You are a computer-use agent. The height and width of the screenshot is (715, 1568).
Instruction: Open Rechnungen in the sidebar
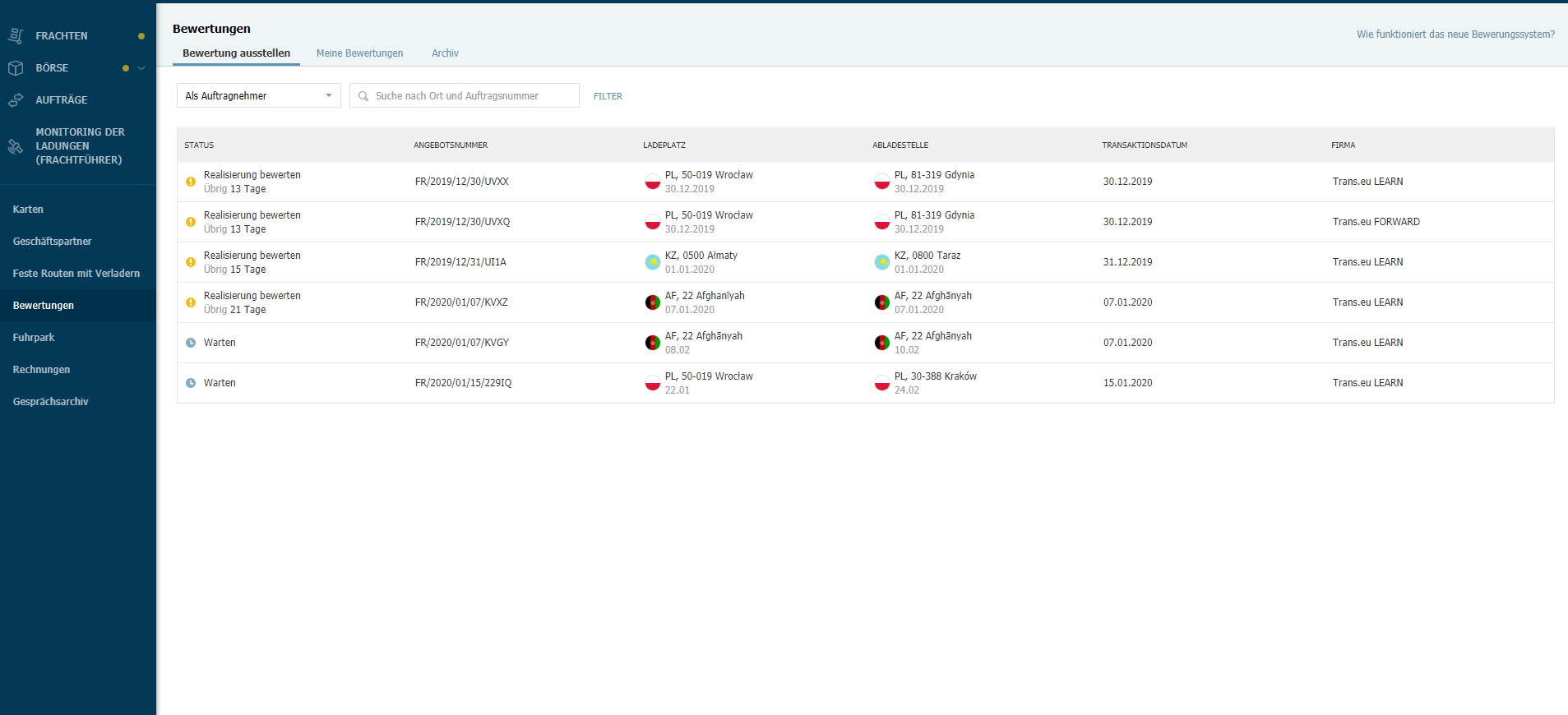[41, 370]
